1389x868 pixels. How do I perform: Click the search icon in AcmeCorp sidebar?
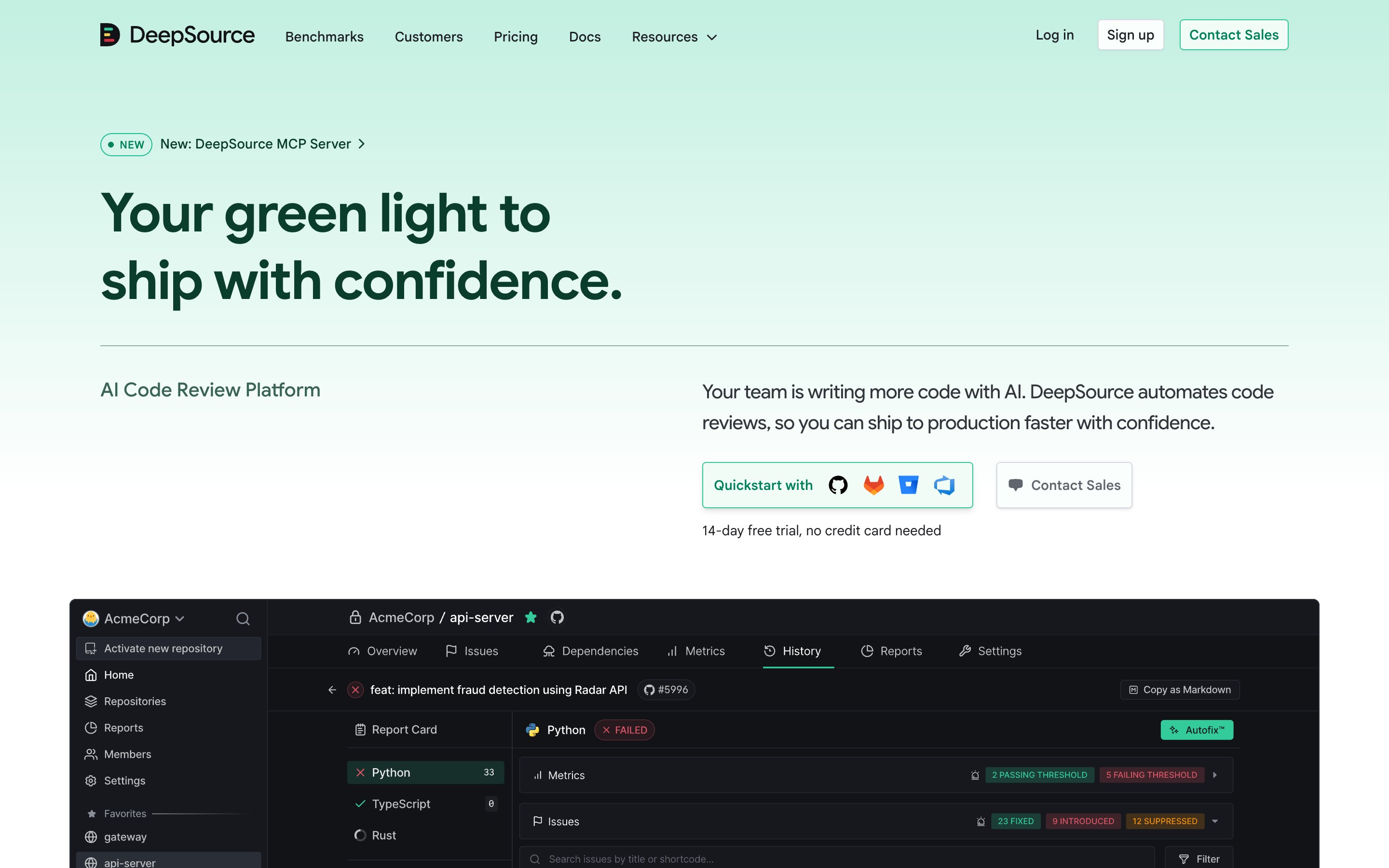pos(243,618)
